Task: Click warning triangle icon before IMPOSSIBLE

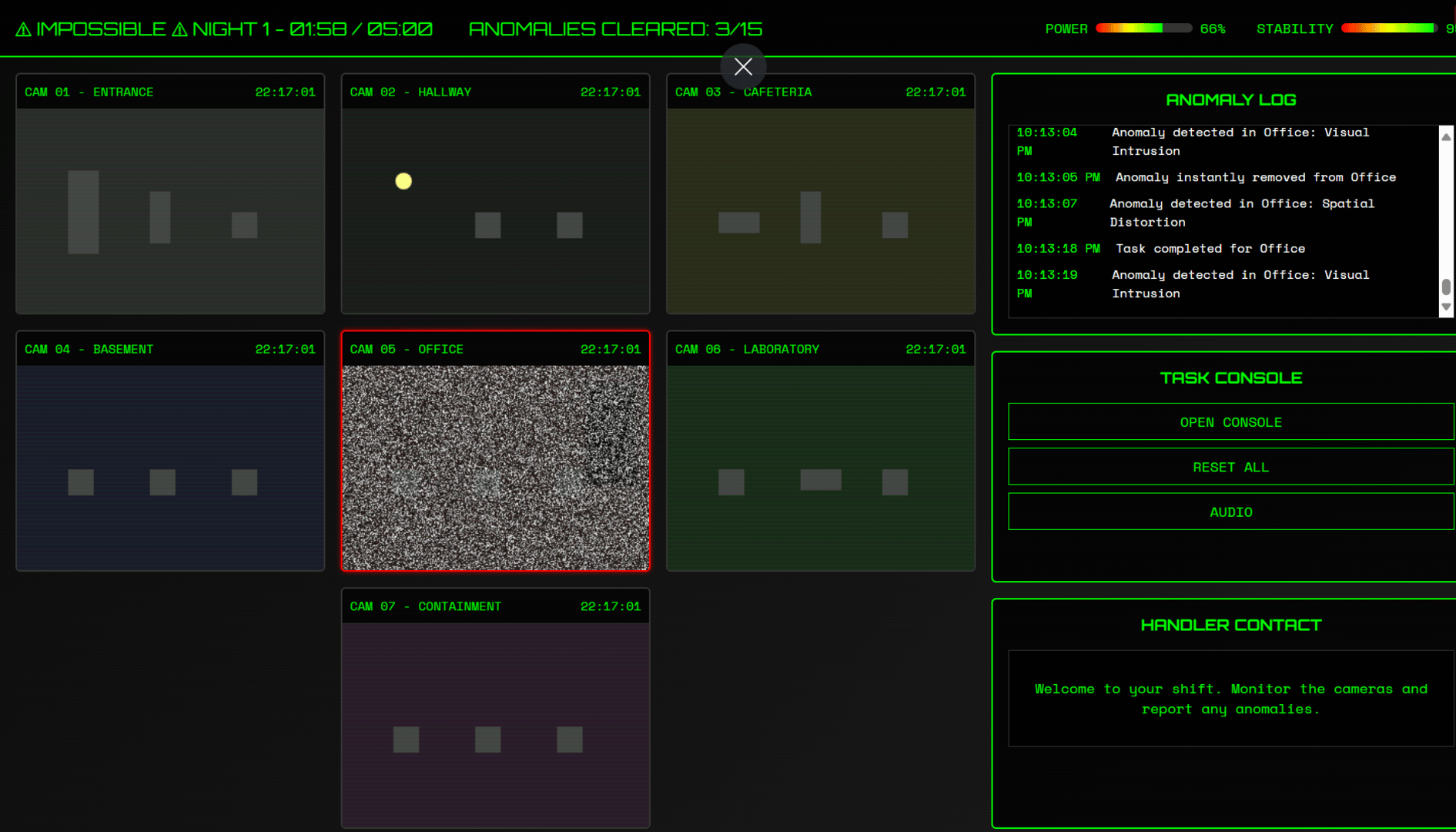Action: click(x=24, y=29)
